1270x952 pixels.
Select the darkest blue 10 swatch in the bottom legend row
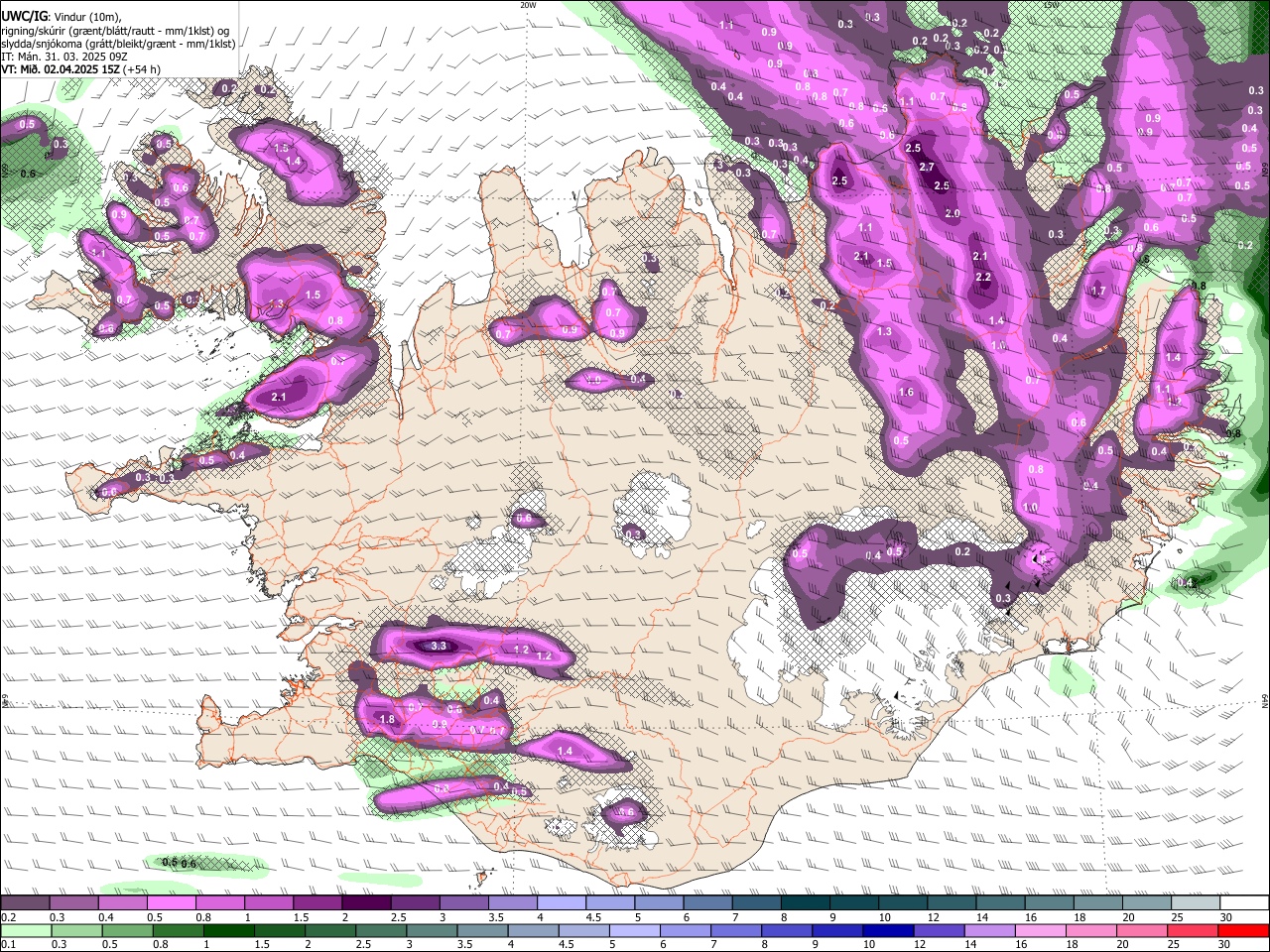888,930
